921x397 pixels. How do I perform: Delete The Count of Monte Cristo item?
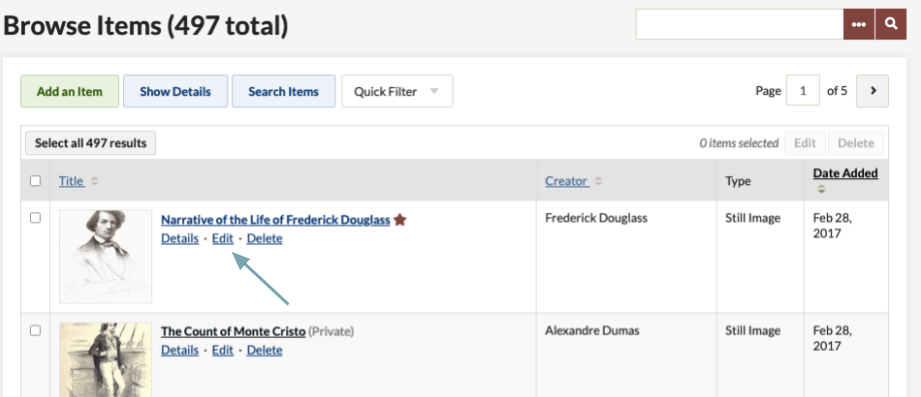pyautogui.click(x=264, y=350)
